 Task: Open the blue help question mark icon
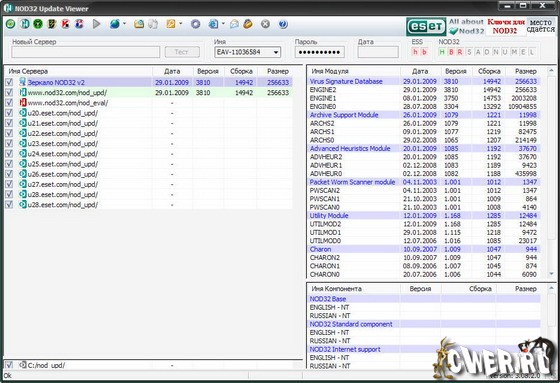(x=283, y=24)
